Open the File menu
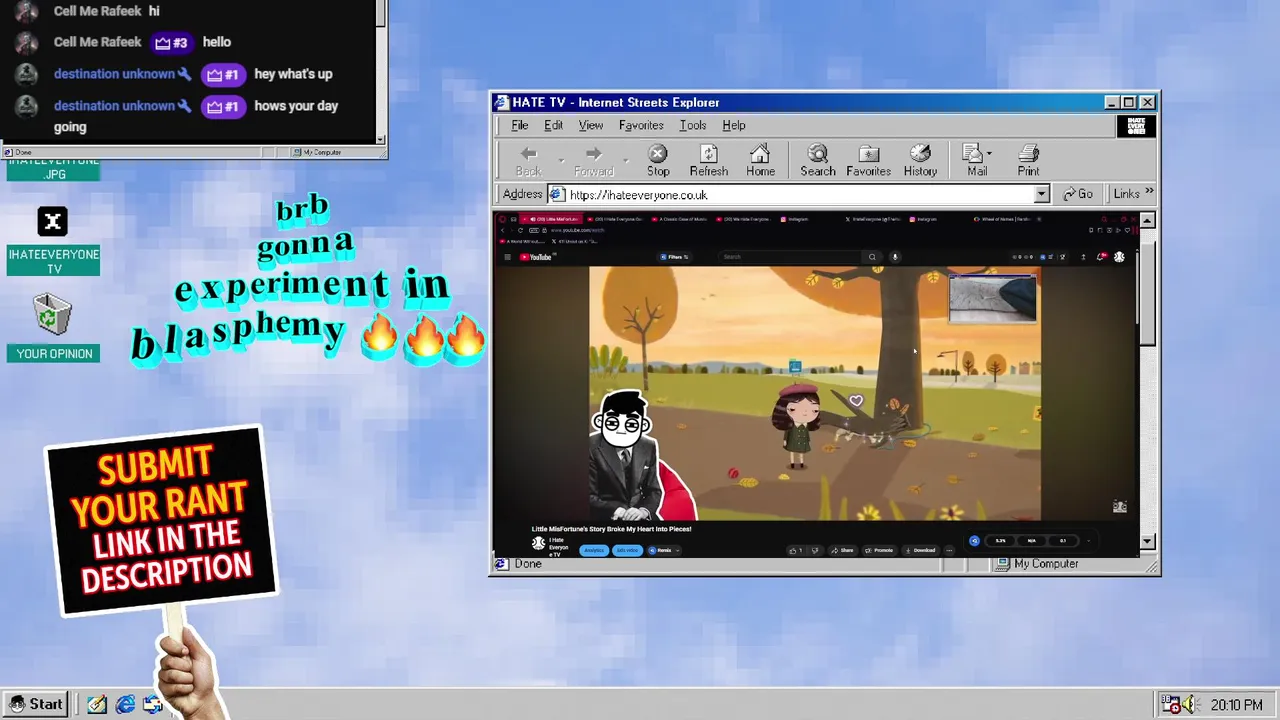 [520, 125]
